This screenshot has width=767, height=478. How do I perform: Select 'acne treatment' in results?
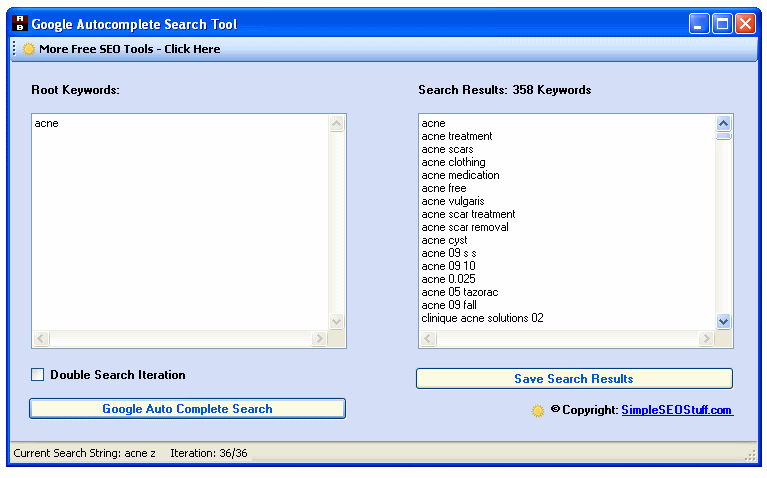pyautogui.click(x=457, y=137)
